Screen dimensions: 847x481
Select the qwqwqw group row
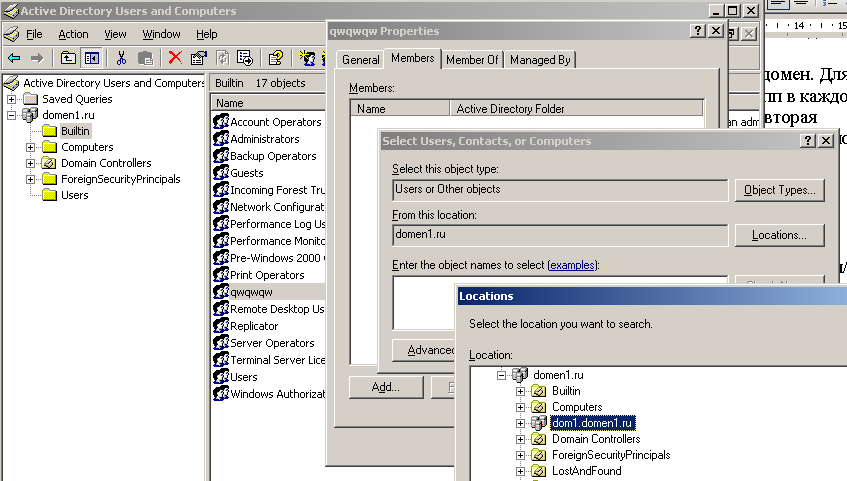click(x=268, y=292)
